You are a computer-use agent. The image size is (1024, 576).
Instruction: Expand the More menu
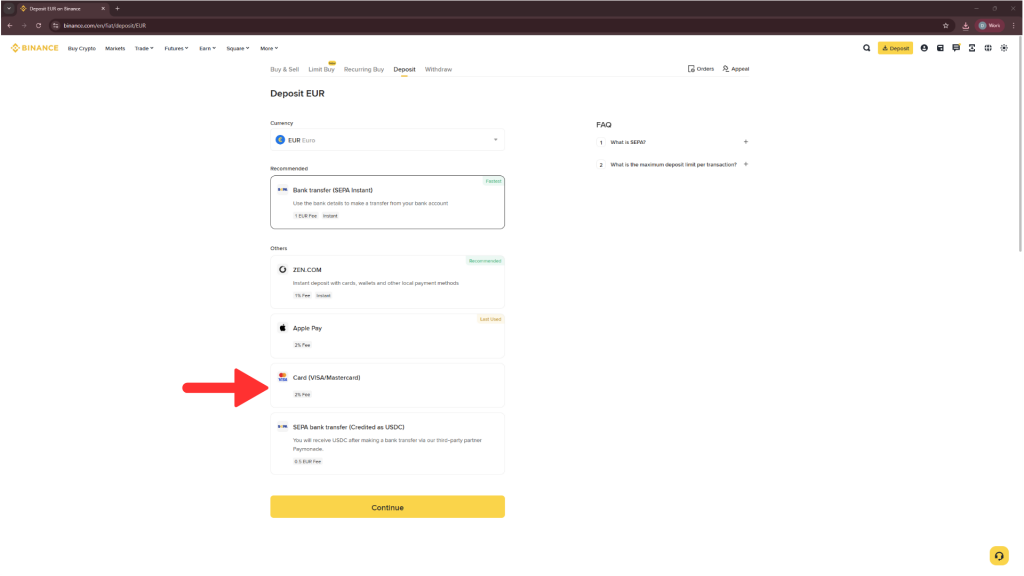pos(269,48)
